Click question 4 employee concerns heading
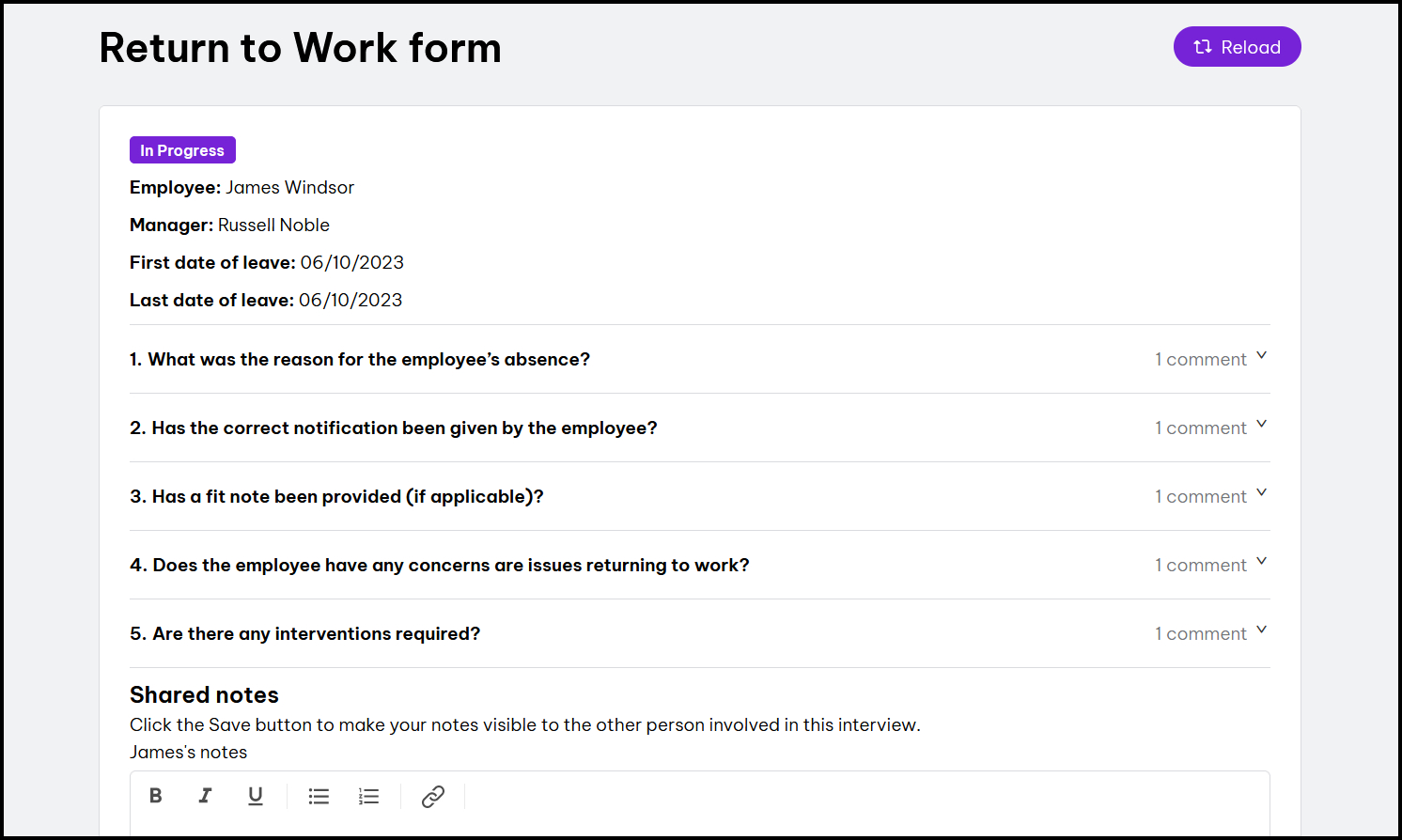Image resolution: width=1402 pixels, height=840 pixels. (439, 565)
